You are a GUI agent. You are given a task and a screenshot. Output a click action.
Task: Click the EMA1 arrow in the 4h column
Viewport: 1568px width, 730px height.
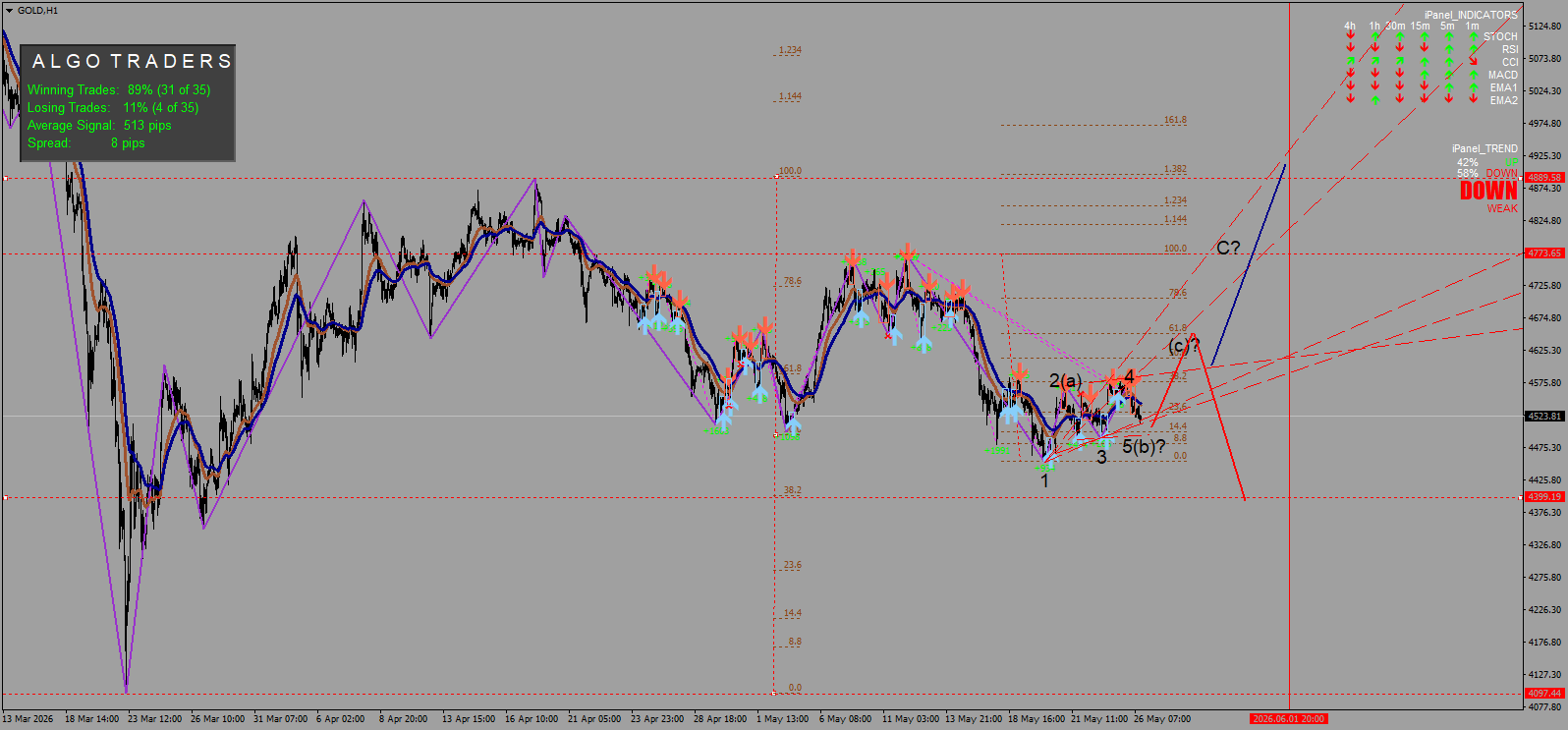pyautogui.click(x=1351, y=86)
